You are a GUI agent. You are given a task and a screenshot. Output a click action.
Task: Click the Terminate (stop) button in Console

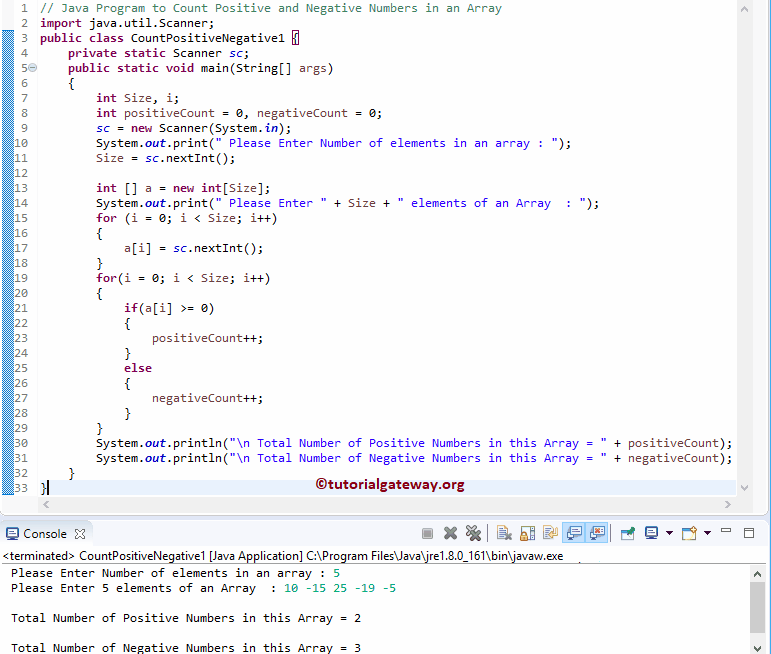[x=427, y=534]
